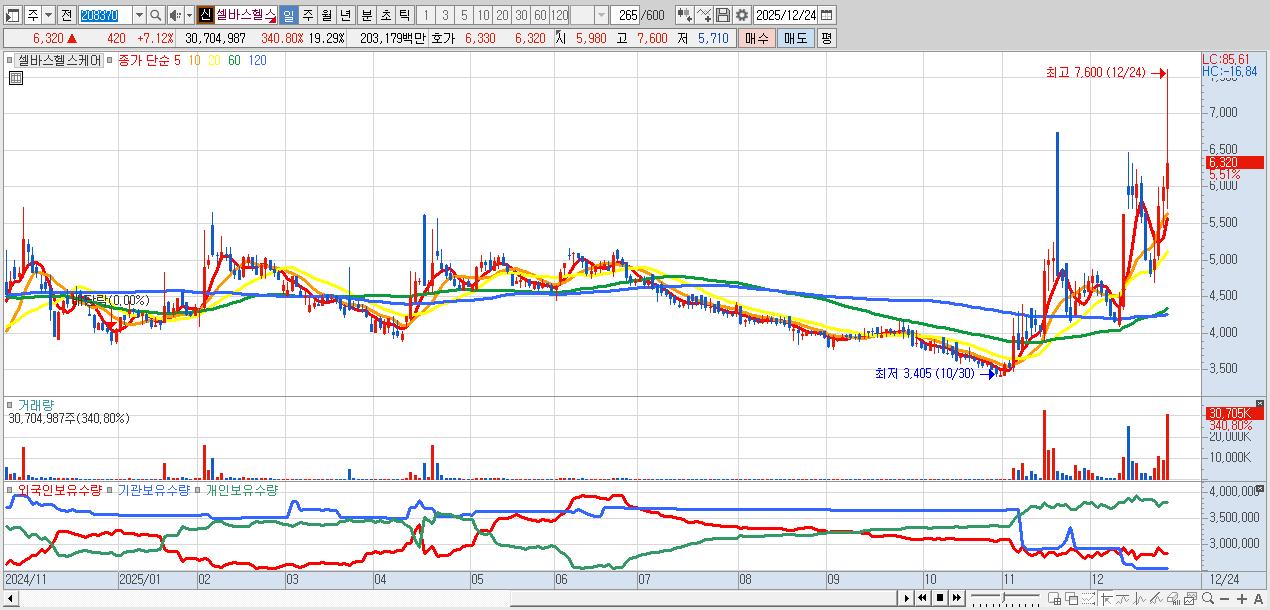
Task: Click the 거래량 volume panel label
Action: point(36,405)
